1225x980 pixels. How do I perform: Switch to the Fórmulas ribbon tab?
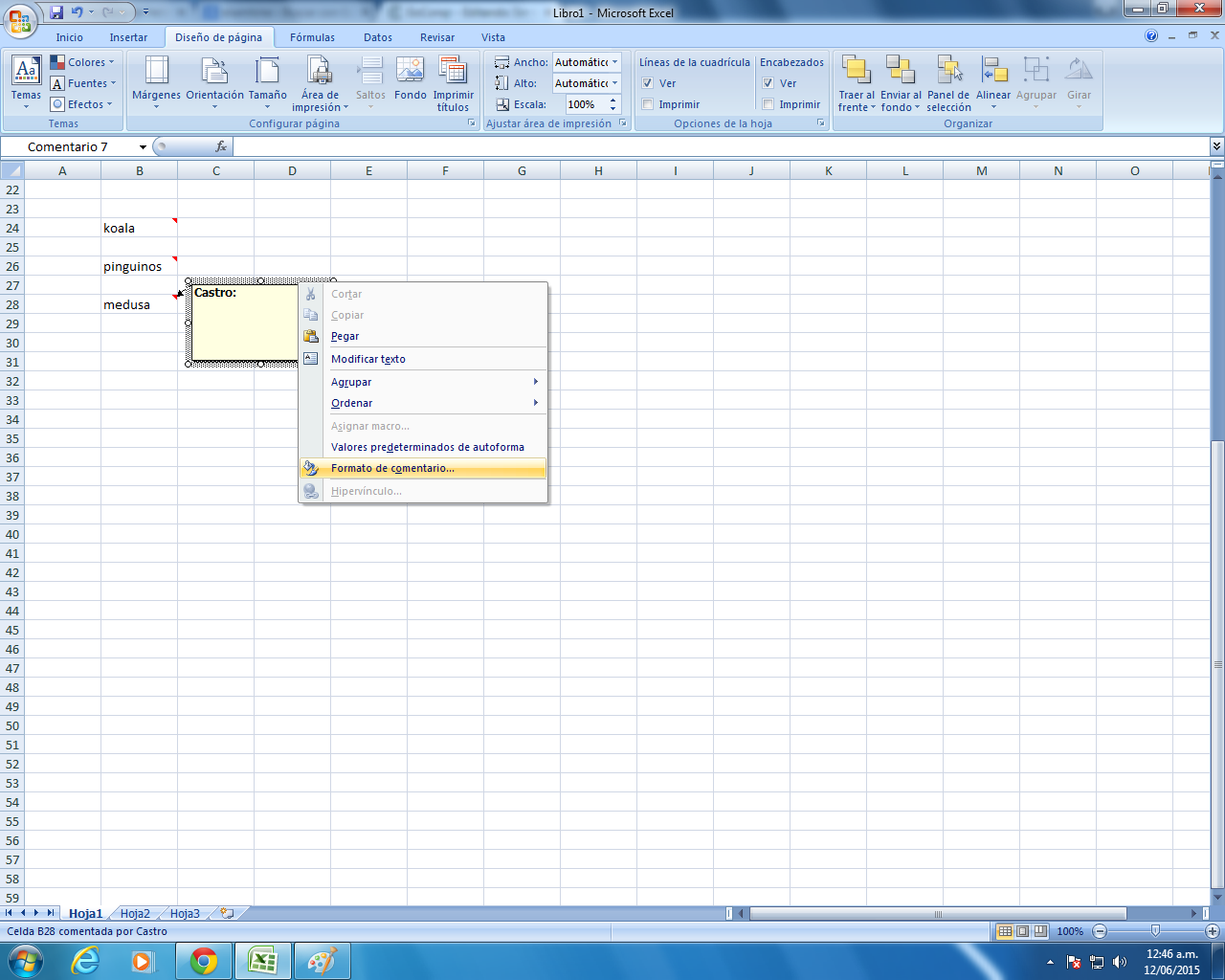312,37
